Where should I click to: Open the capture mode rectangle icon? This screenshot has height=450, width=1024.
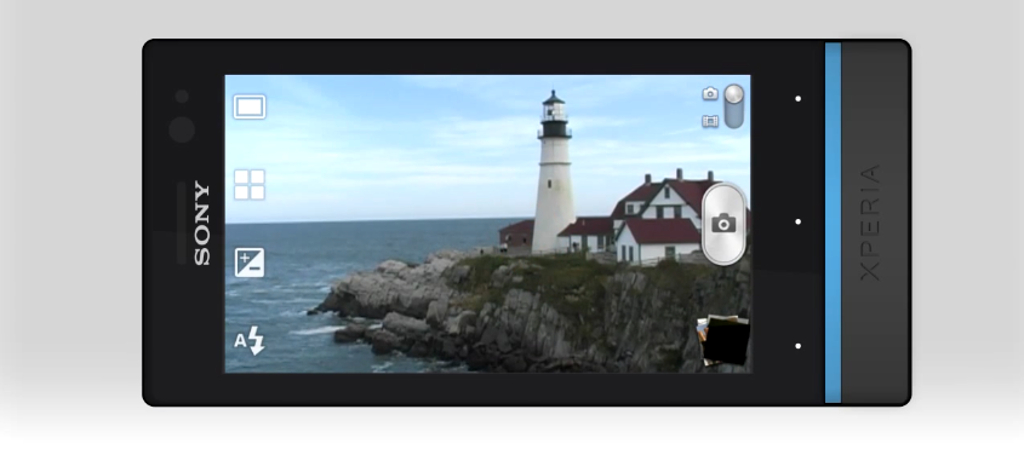click(x=249, y=107)
